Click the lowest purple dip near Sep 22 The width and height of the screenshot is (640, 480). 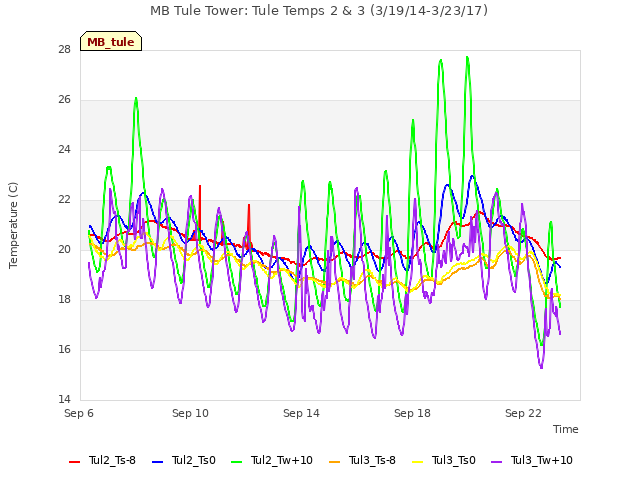(541, 367)
